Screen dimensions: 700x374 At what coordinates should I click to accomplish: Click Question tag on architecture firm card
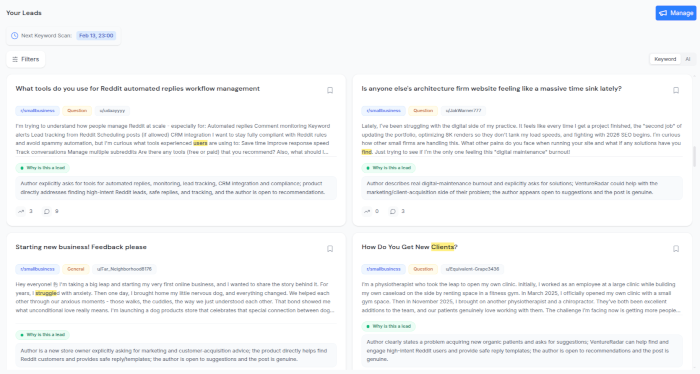coord(423,110)
